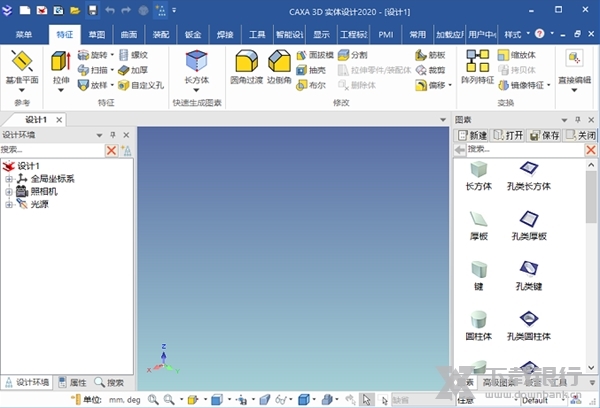Screen dimensions: 600x408
Task: Open the 自定义孔 custom hole tool
Action: point(141,85)
